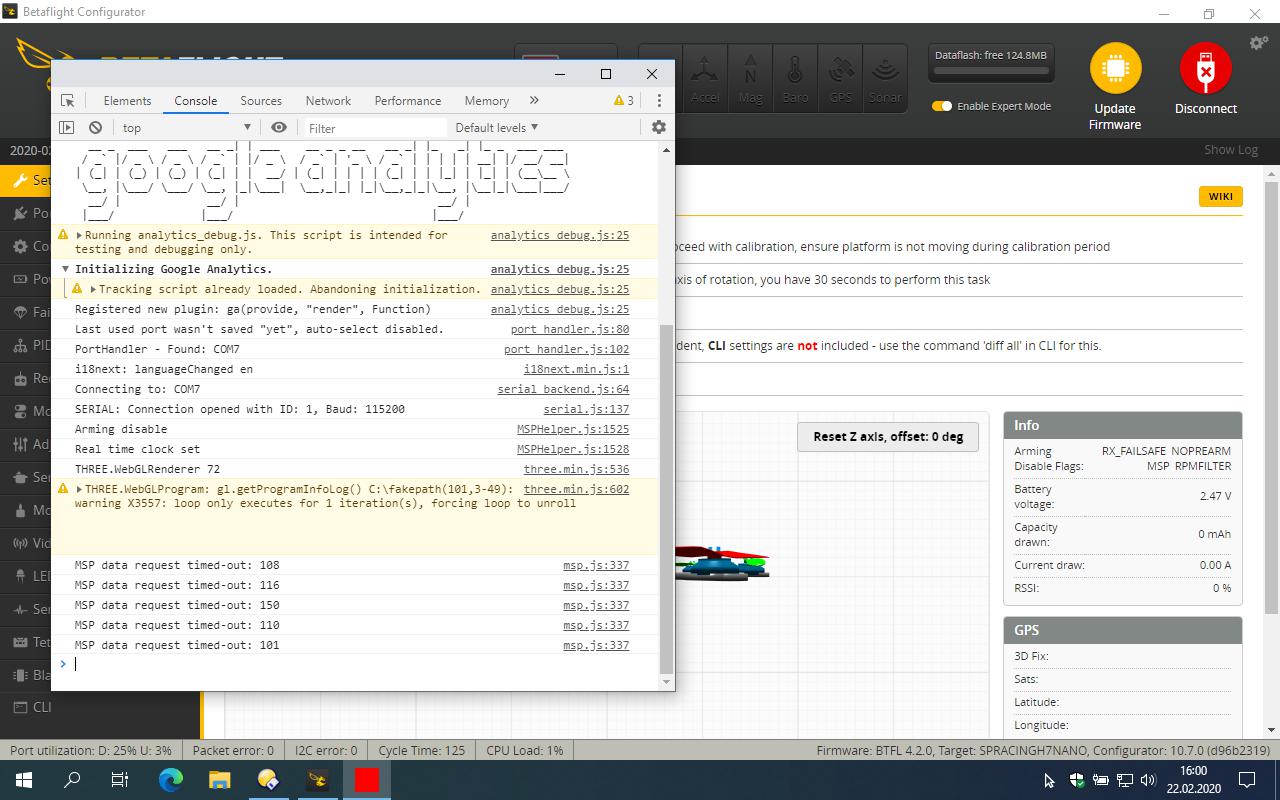The height and width of the screenshot is (800, 1280).
Task: Click 'MSP data request timed-out: 108' message
Action: point(177,565)
